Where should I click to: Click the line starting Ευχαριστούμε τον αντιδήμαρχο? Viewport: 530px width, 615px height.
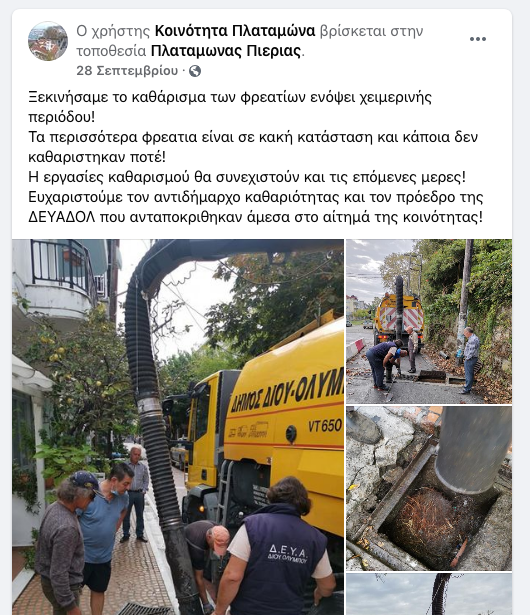coord(255,197)
